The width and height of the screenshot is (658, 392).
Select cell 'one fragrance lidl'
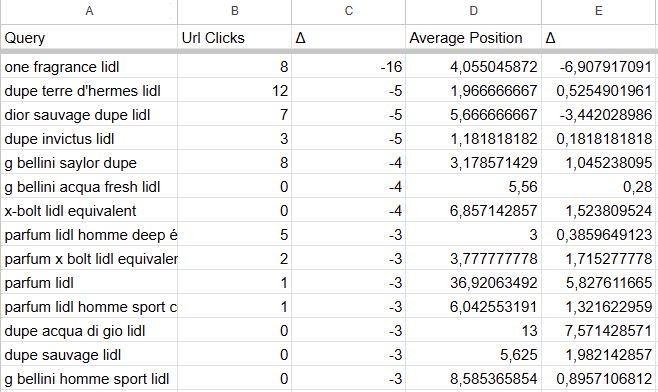(89, 67)
